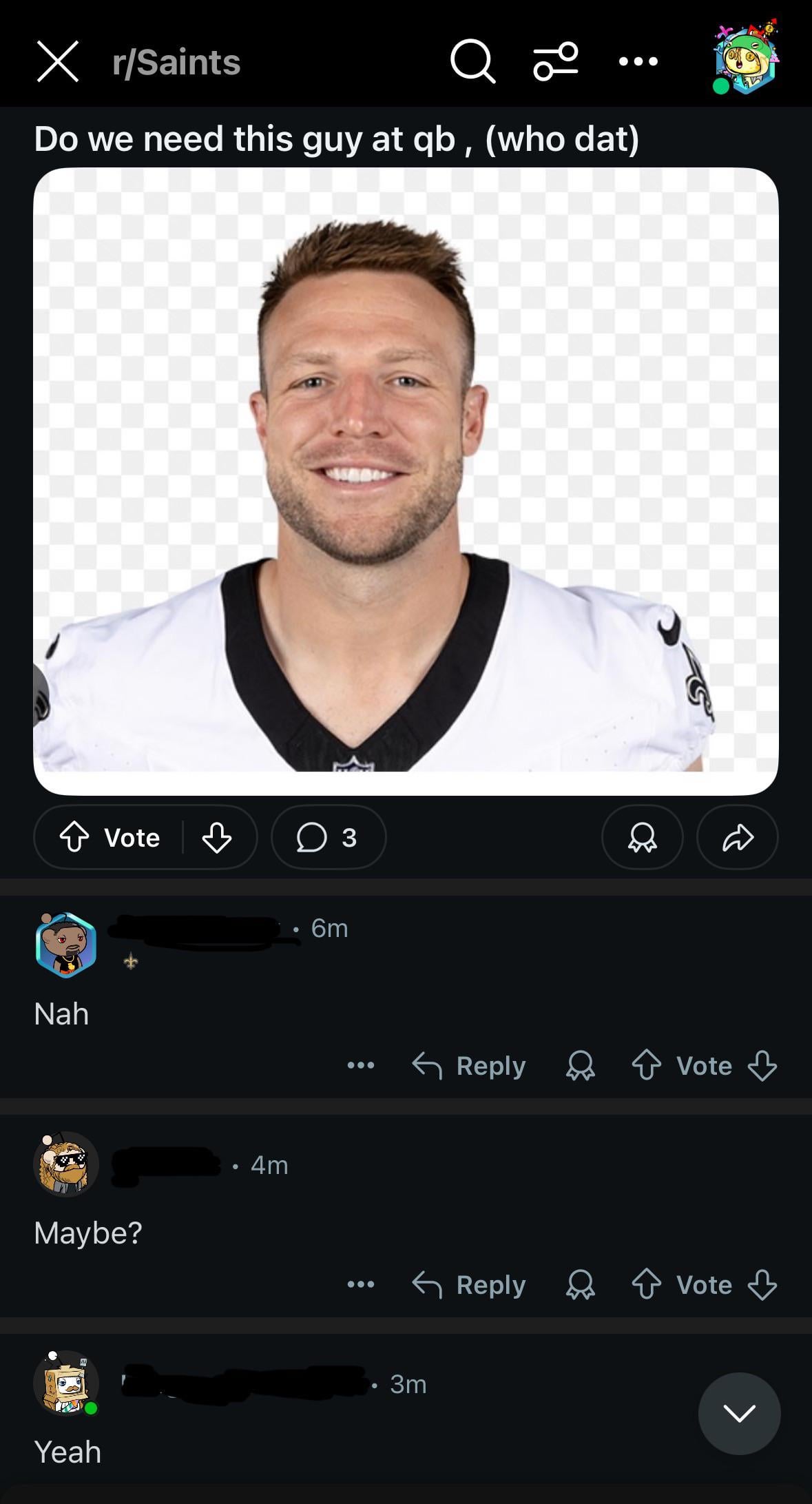Reply to the "Nah" comment
Screen dimensions: 812x1504
tap(470, 1066)
